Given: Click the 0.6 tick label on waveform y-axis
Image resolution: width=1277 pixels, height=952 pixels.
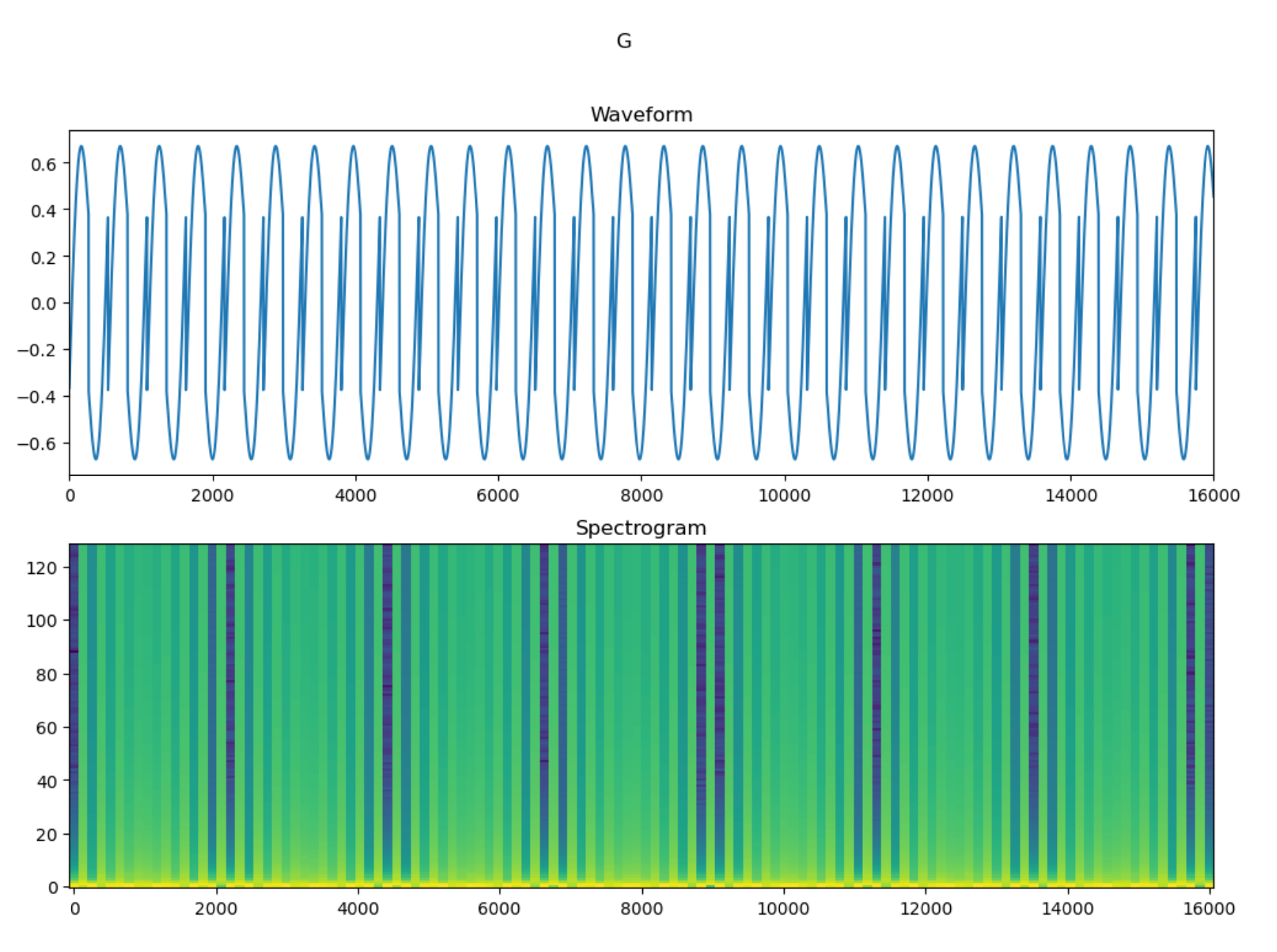Looking at the screenshot, I should click(x=43, y=165).
